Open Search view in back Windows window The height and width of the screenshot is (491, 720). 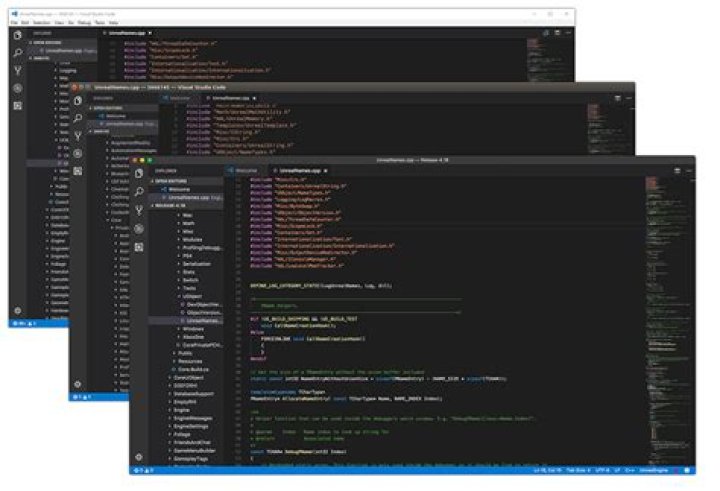pyautogui.click(x=17, y=53)
